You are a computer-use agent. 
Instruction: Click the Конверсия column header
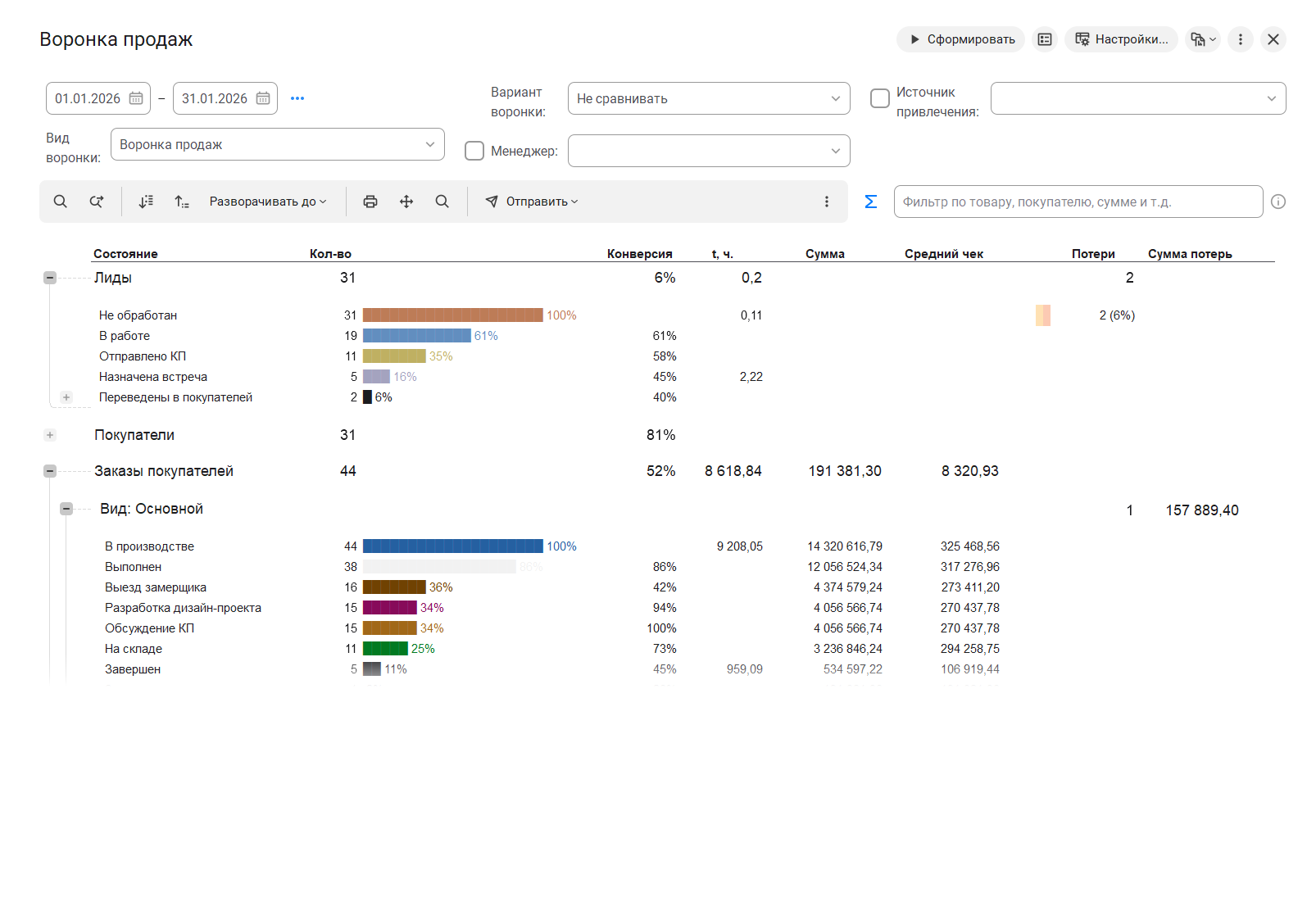coord(639,254)
